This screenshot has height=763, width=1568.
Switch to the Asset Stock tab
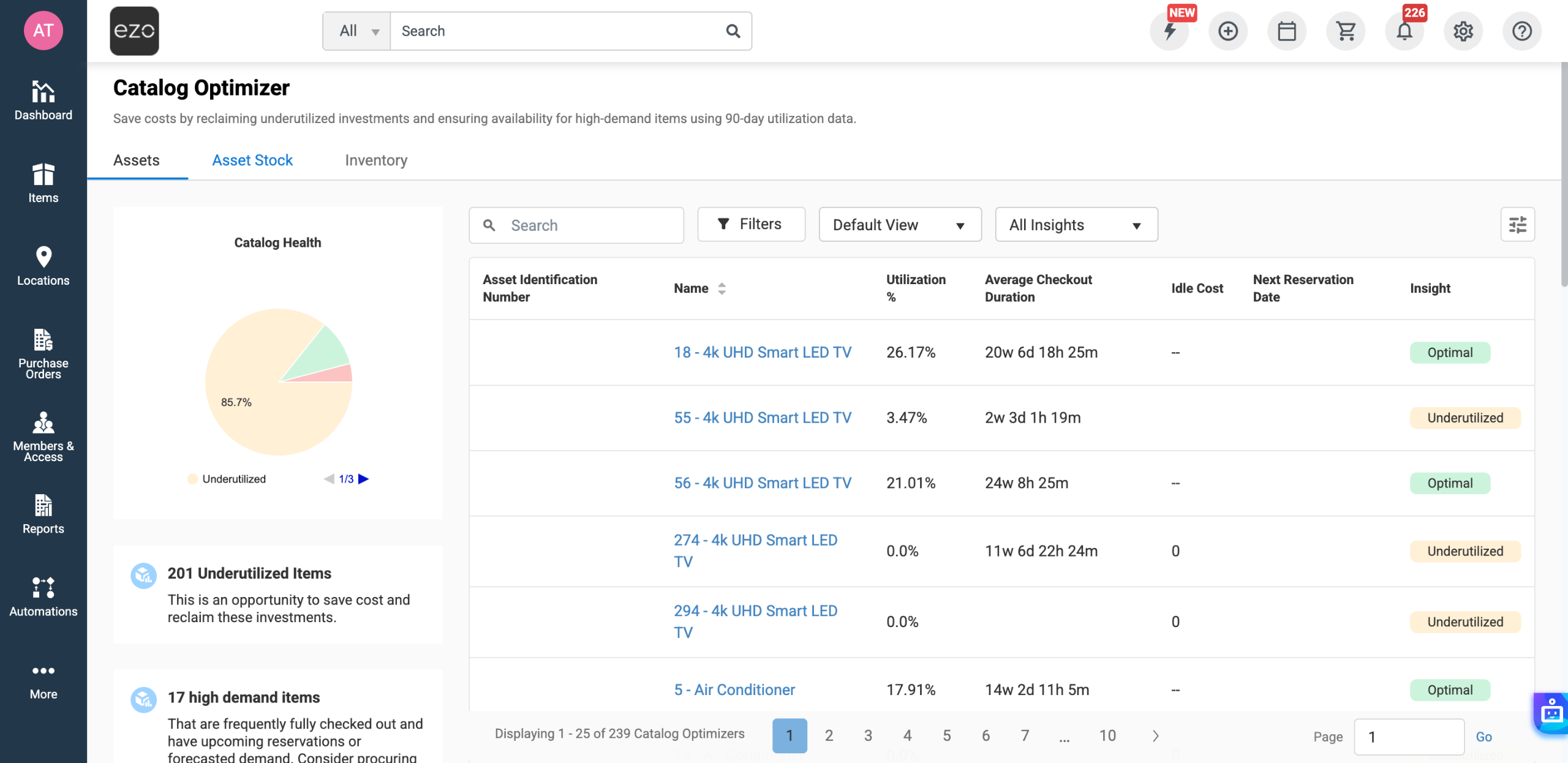pos(252,160)
